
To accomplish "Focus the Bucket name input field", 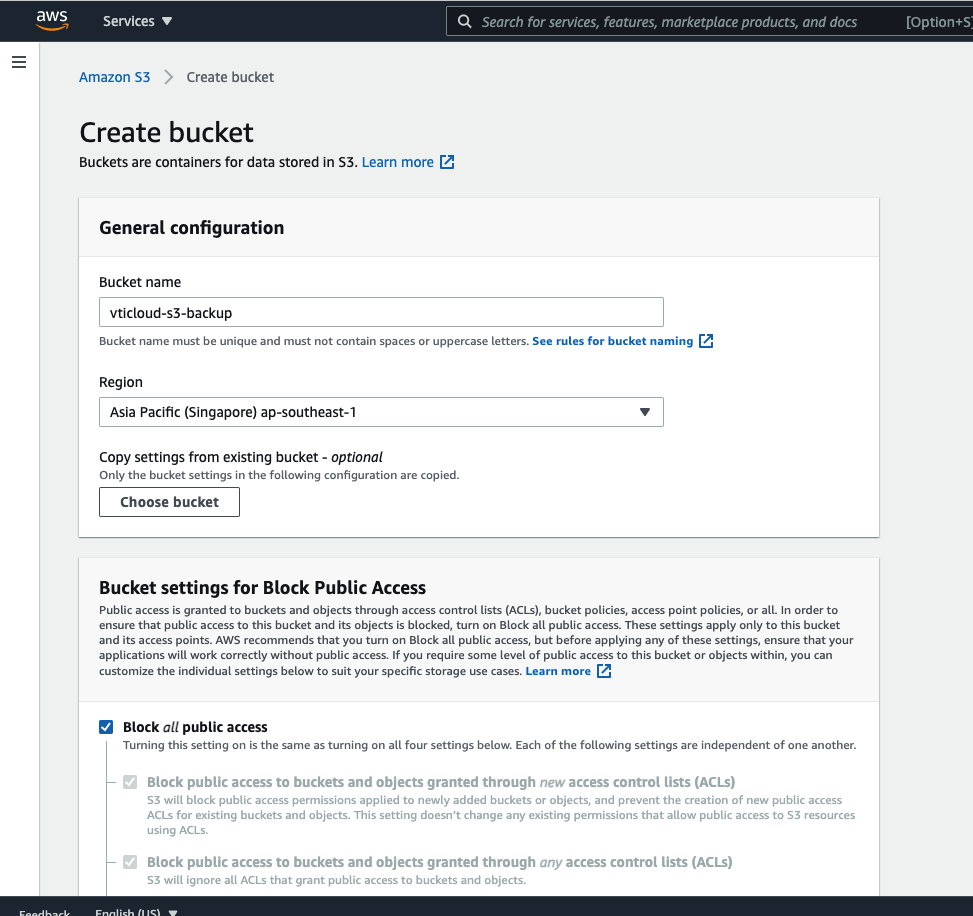I will [x=381, y=312].
